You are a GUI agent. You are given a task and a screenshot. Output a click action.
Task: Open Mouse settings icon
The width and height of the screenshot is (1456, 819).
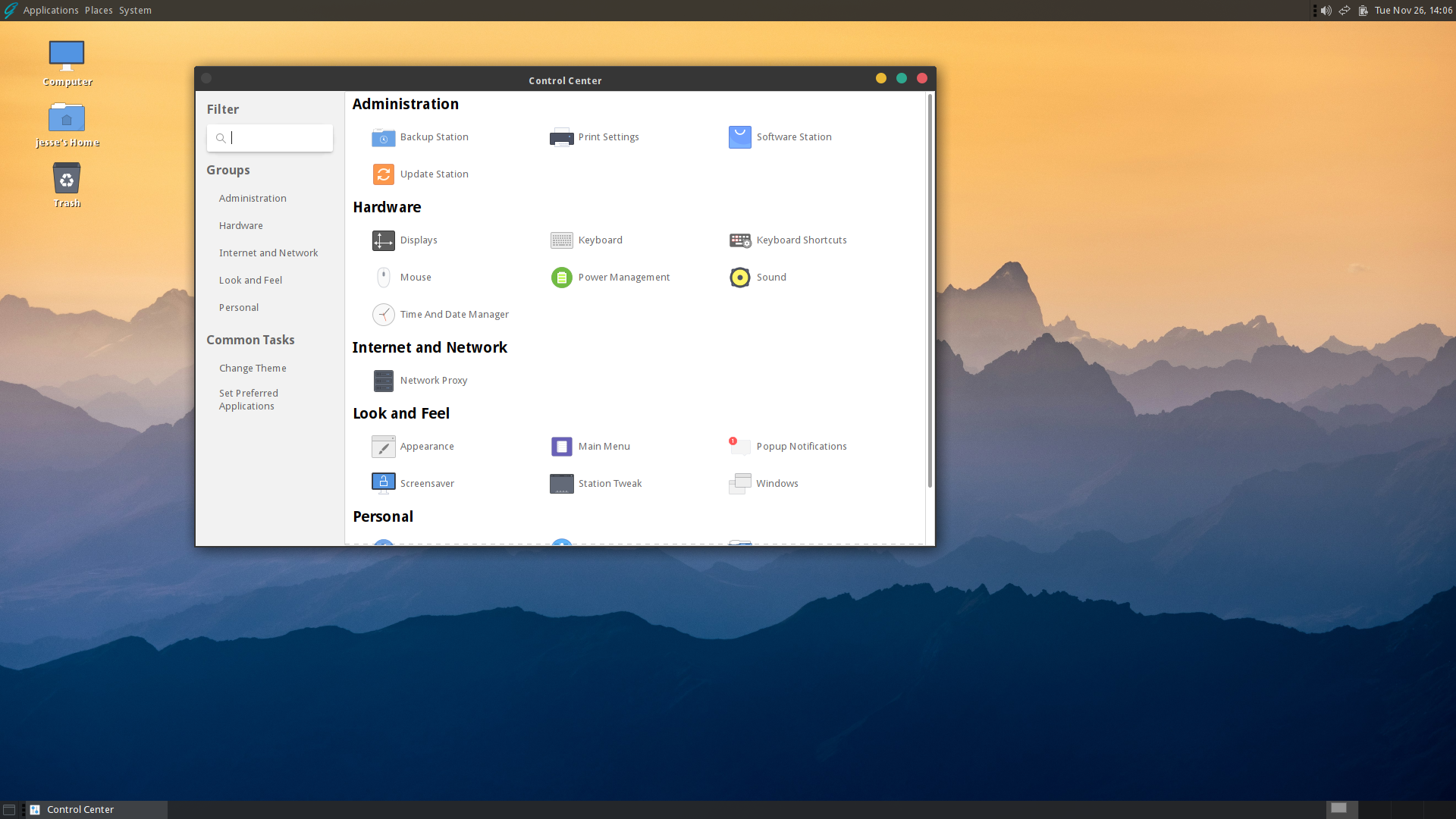(383, 278)
